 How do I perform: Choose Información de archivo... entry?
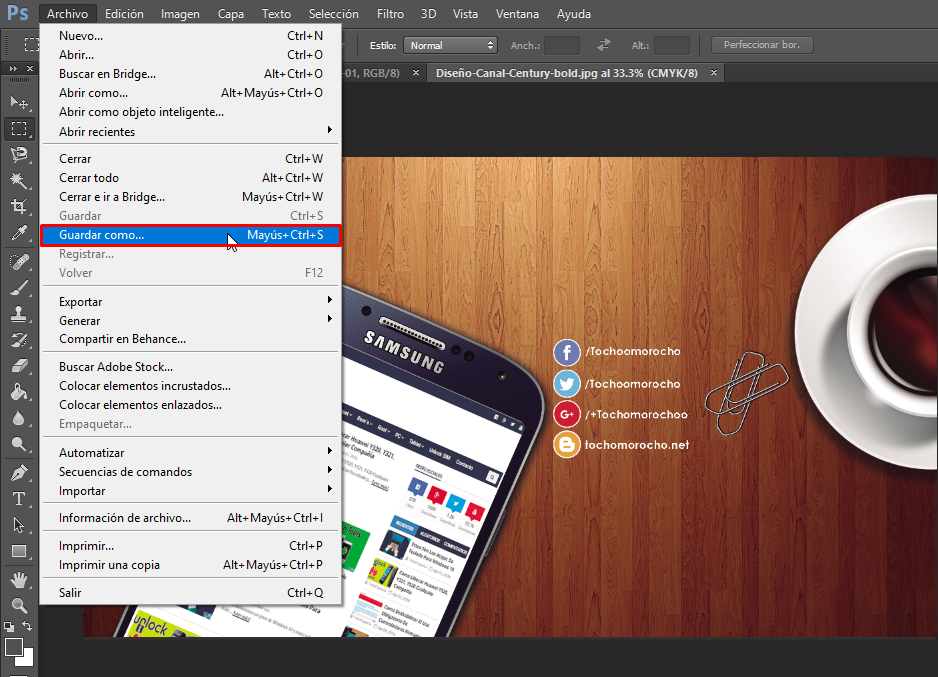[190, 518]
